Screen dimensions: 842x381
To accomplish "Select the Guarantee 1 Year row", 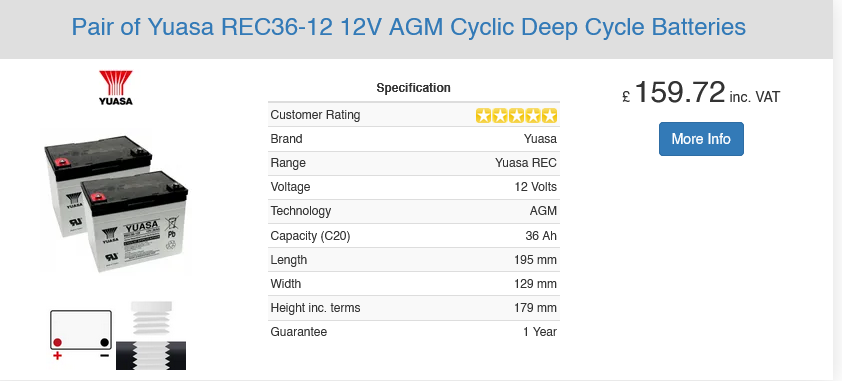I will point(413,332).
